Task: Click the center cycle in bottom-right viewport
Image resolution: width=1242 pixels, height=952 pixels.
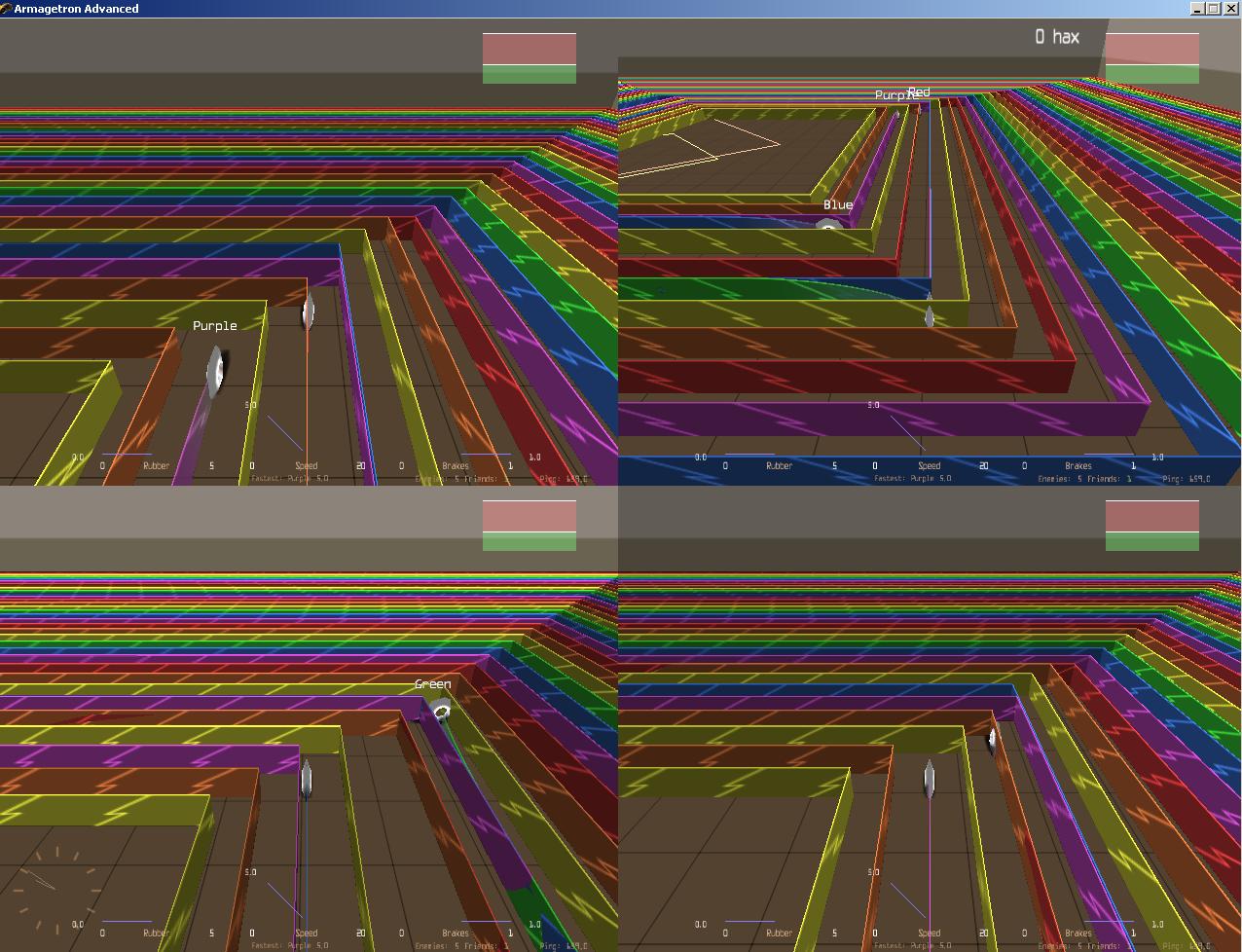Action: pos(929,780)
